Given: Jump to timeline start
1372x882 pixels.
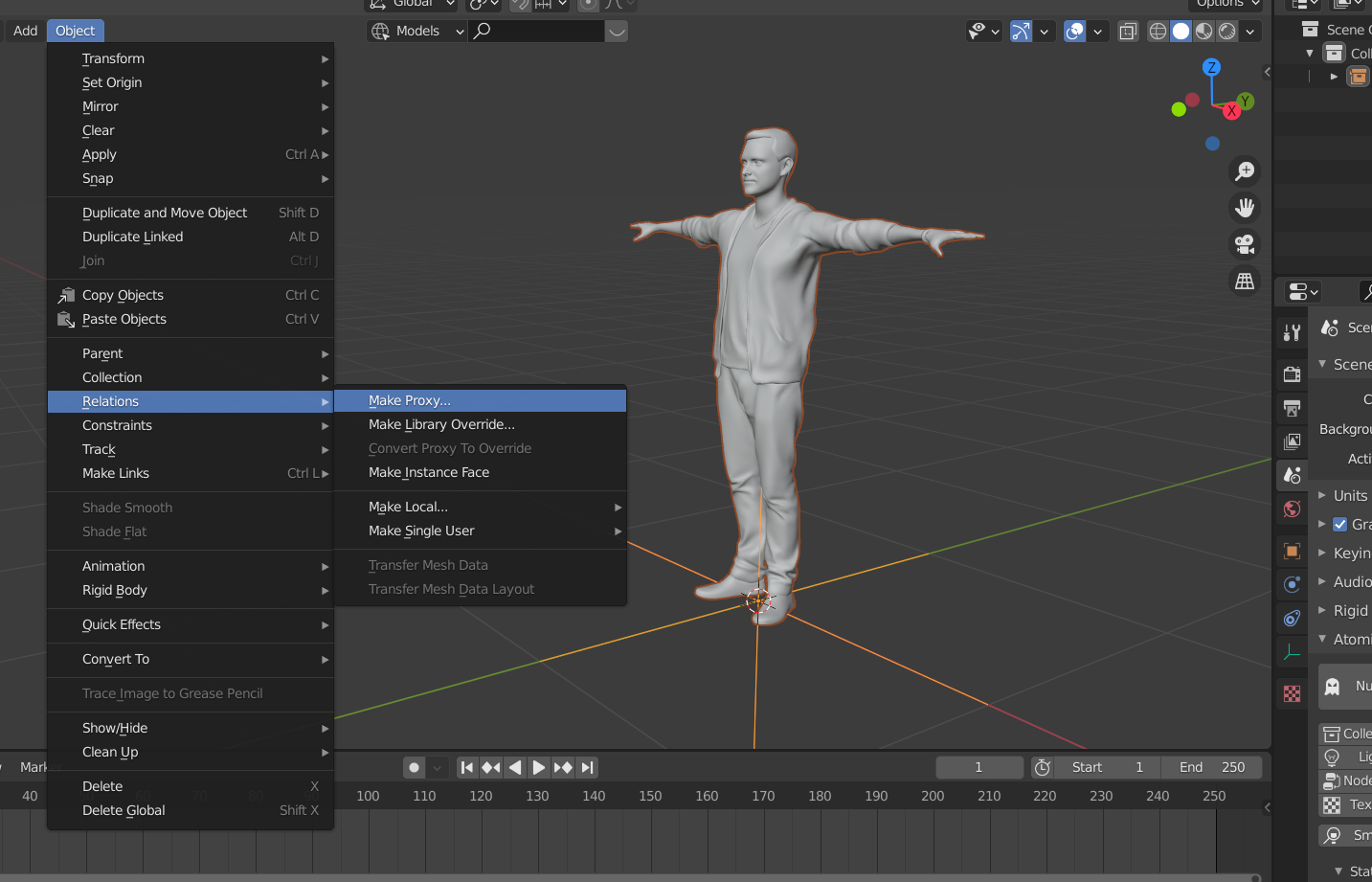Looking at the screenshot, I should [x=467, y=767].
